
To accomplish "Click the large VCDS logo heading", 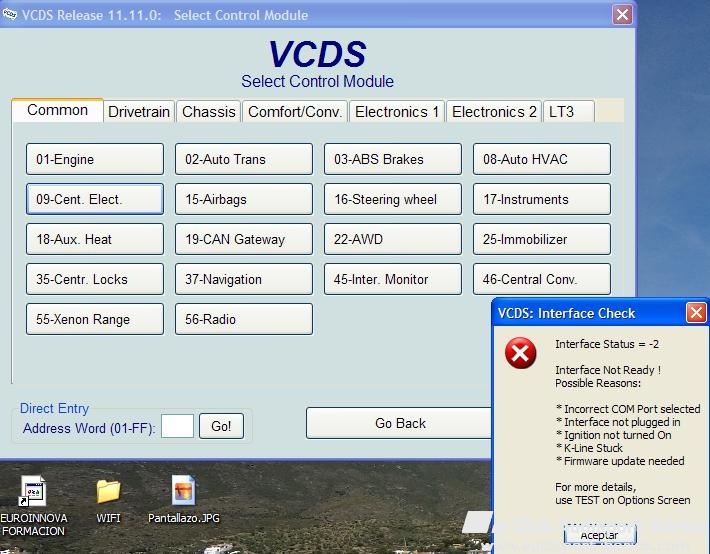I will (x=317, y=54).
